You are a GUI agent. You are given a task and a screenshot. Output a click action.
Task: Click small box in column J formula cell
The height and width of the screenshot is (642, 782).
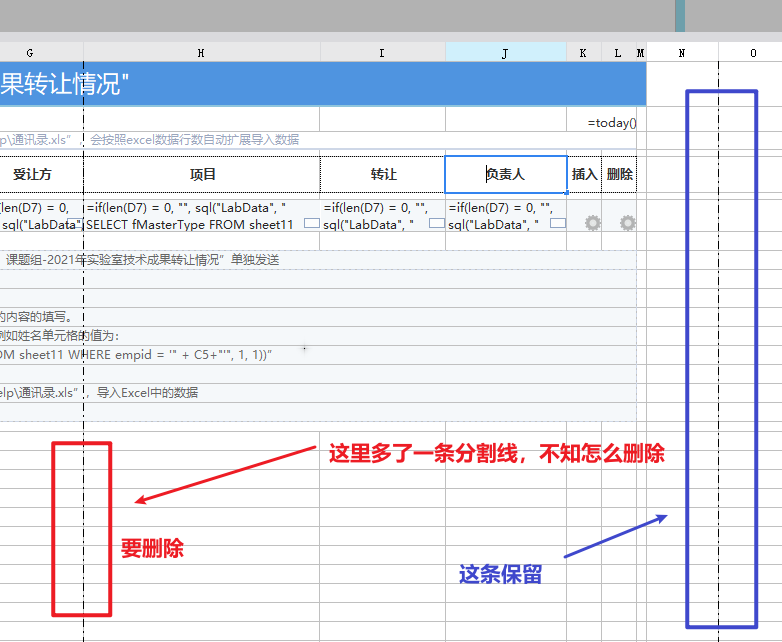[558, 223]
